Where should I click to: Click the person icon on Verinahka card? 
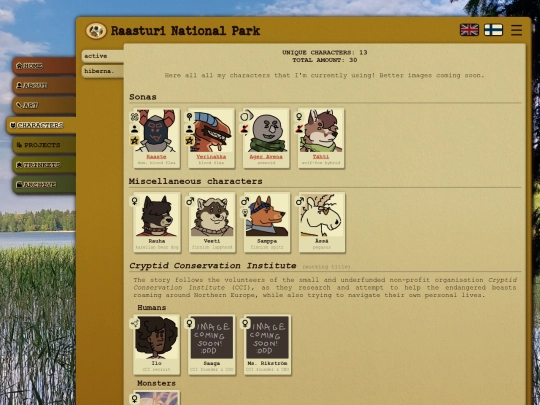pyautogui.click(x=189, y=129)
